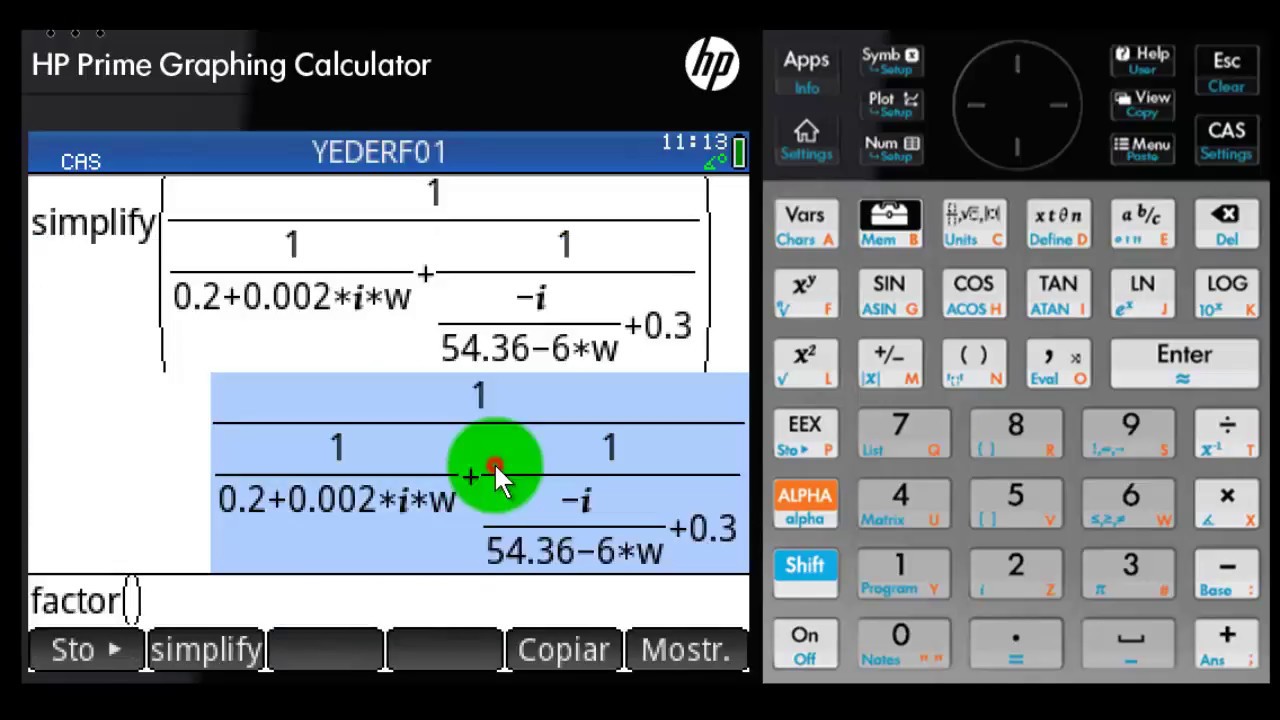Image resolution: width=1280 pixels, height=720 pixels.
Task: Select the highlighted result expression
Action: (x=479, y=473)
